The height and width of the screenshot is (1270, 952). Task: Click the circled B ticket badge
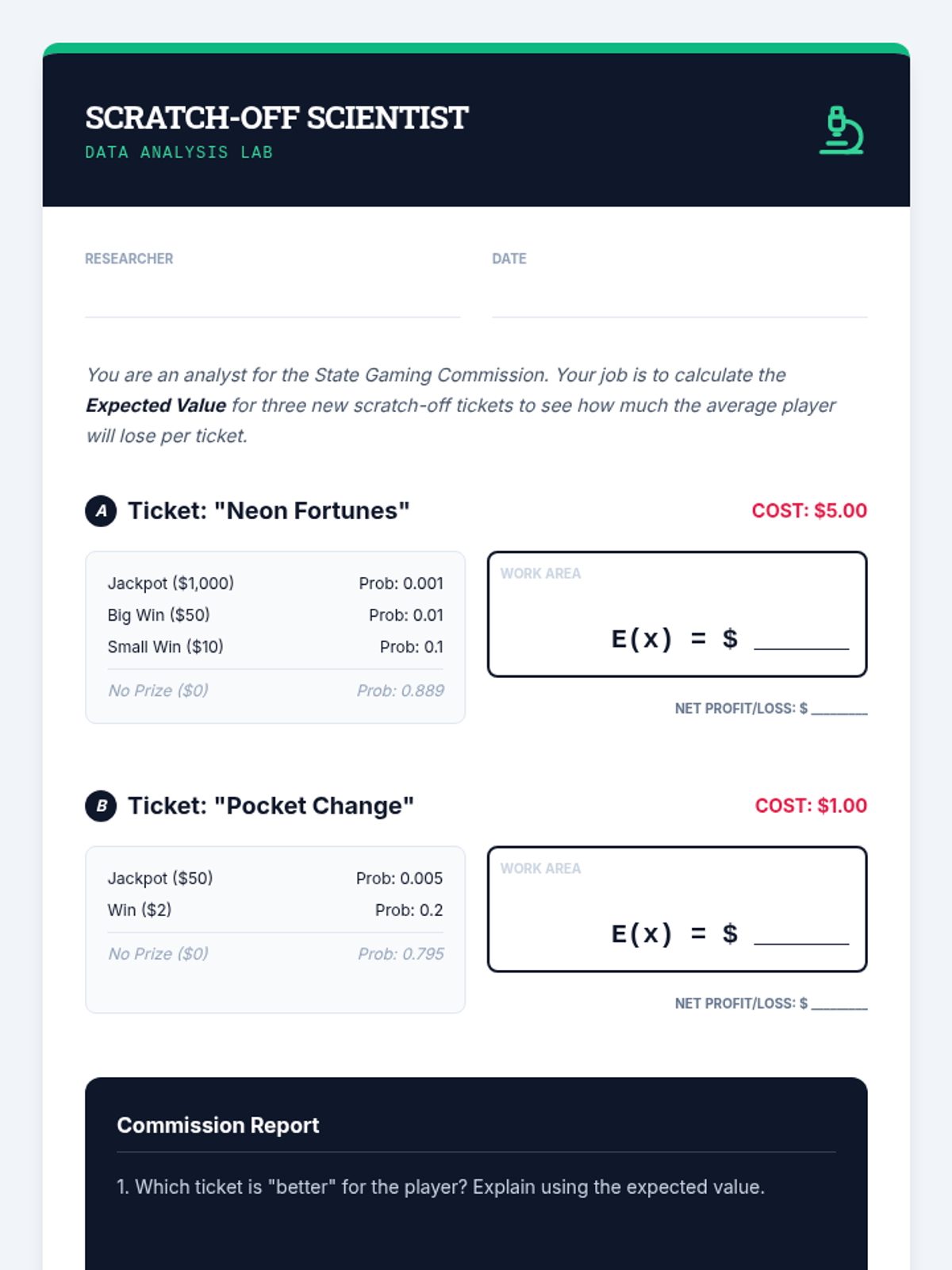101,806
